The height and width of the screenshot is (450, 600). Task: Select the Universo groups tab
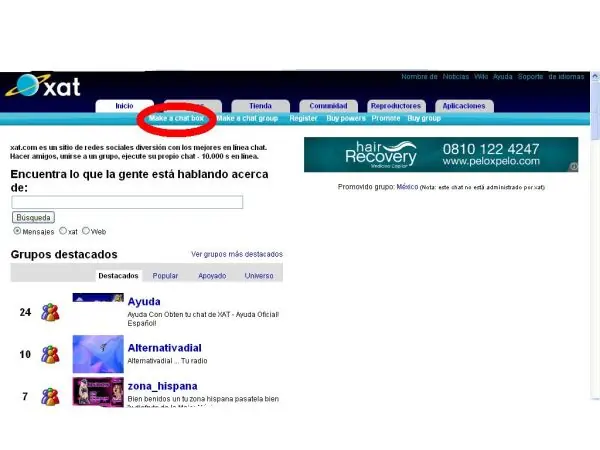(x=259, y=276)
